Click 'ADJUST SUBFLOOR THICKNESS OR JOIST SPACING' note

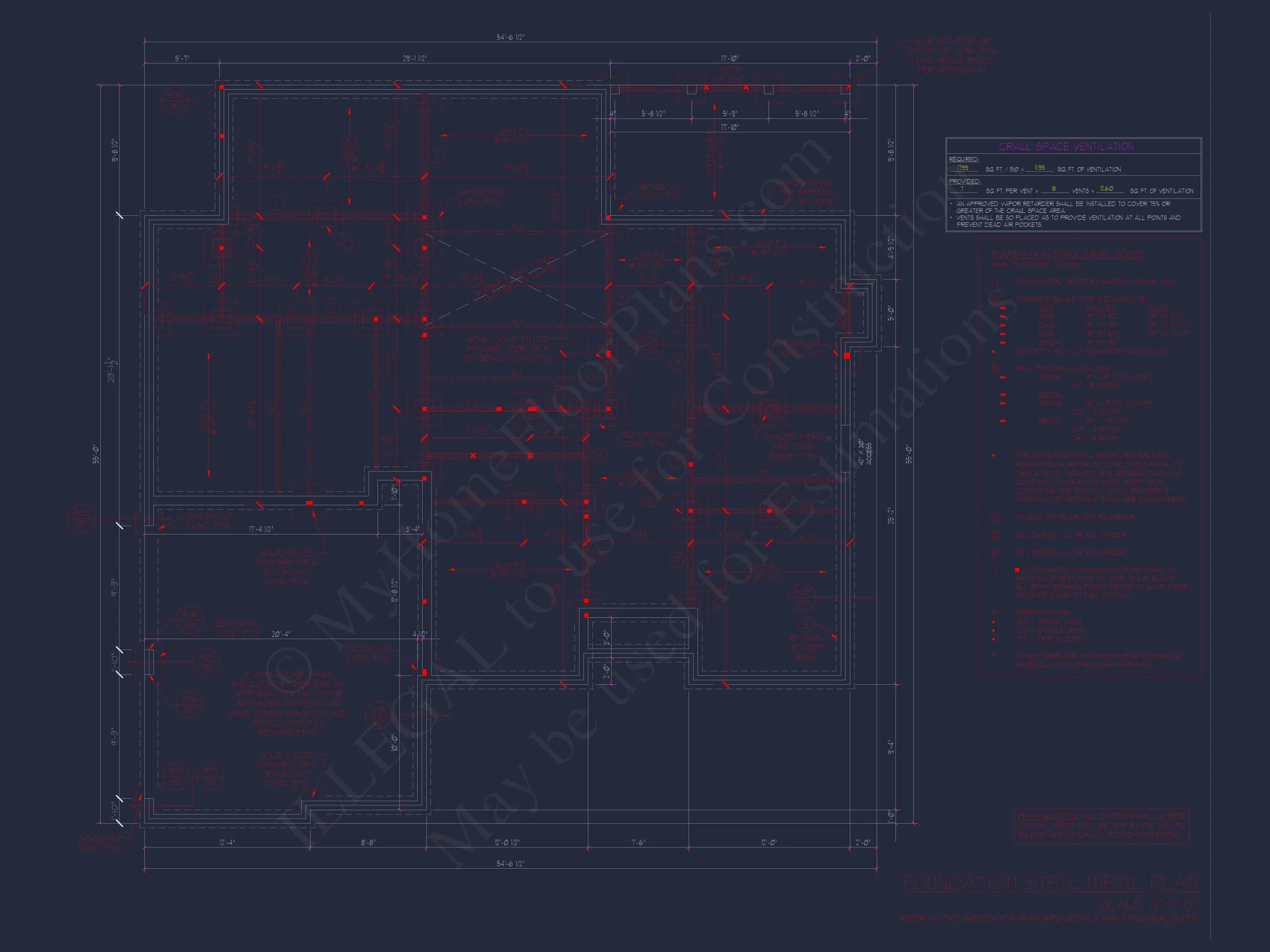tap(1098, 660)
